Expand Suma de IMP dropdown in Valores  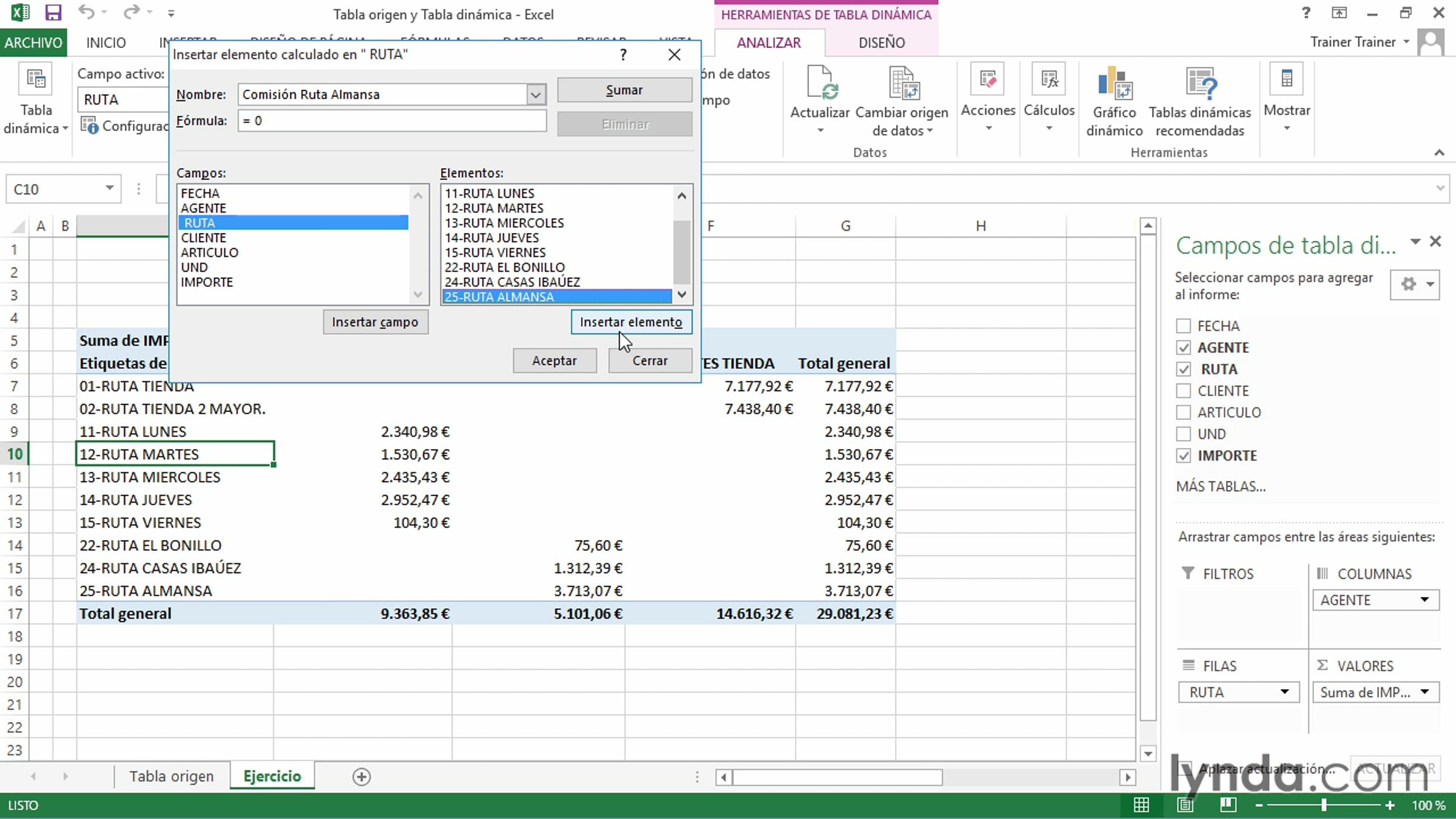[x=1424, y=692]
